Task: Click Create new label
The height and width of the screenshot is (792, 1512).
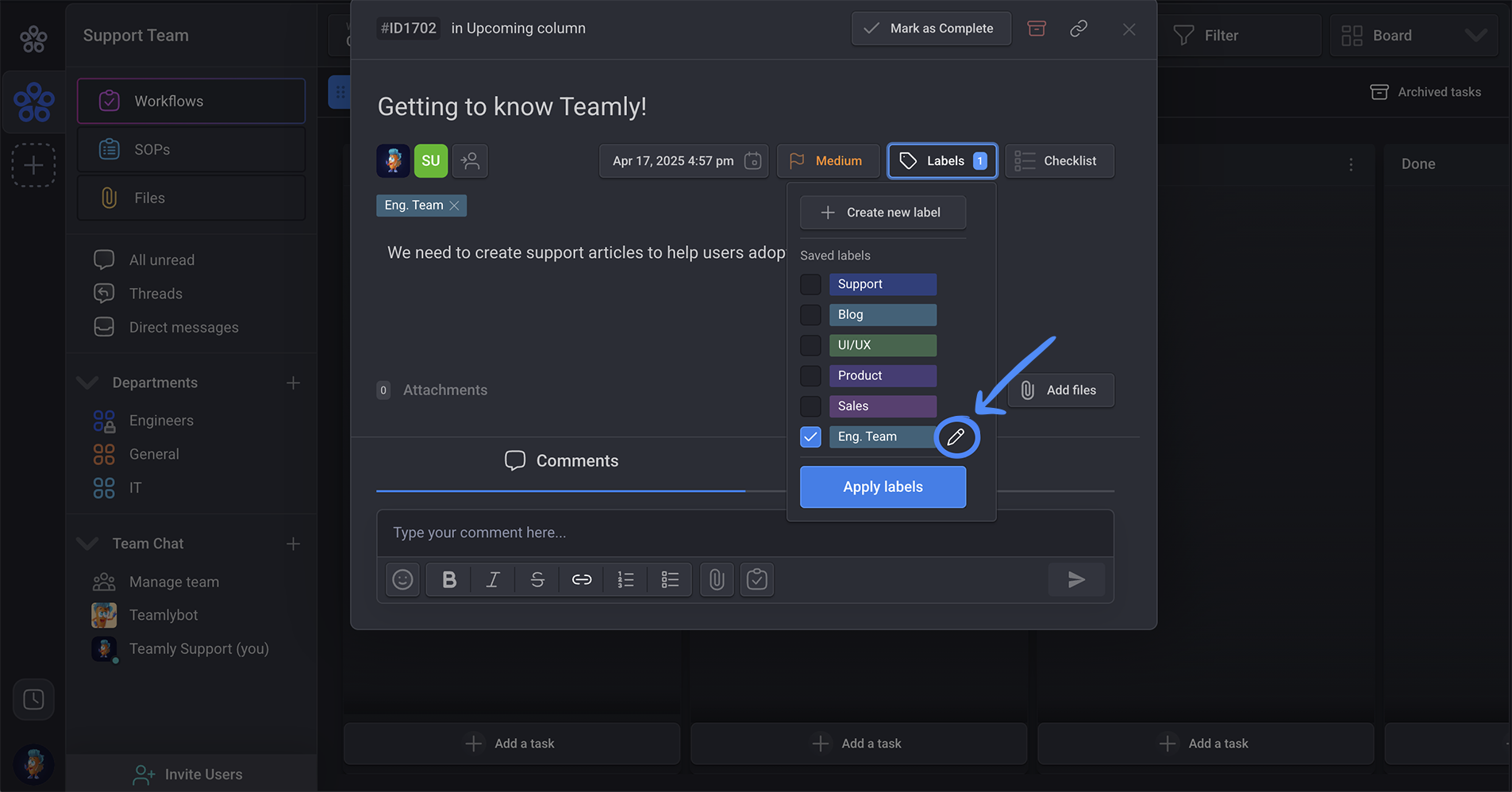Action: [883, 213]
